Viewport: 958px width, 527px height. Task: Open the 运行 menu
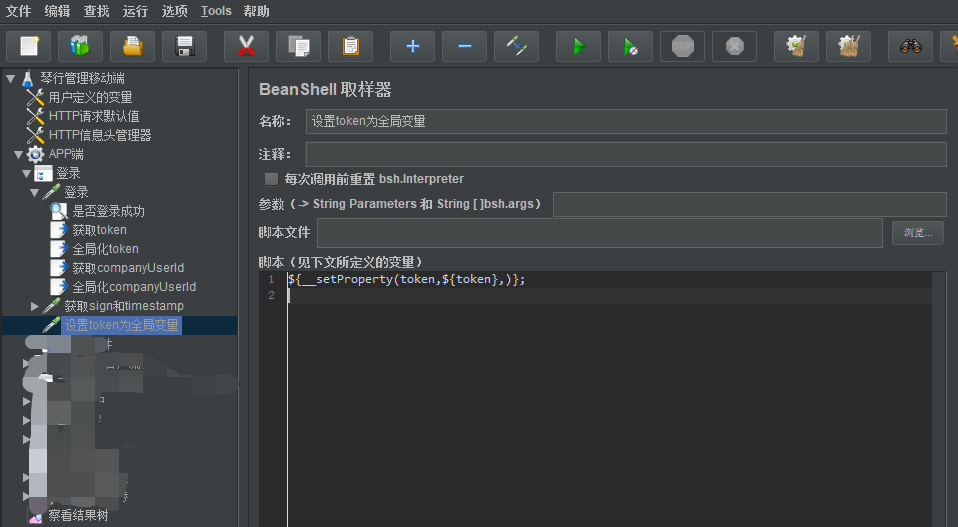pyautogui.click(x=136, y=11)
